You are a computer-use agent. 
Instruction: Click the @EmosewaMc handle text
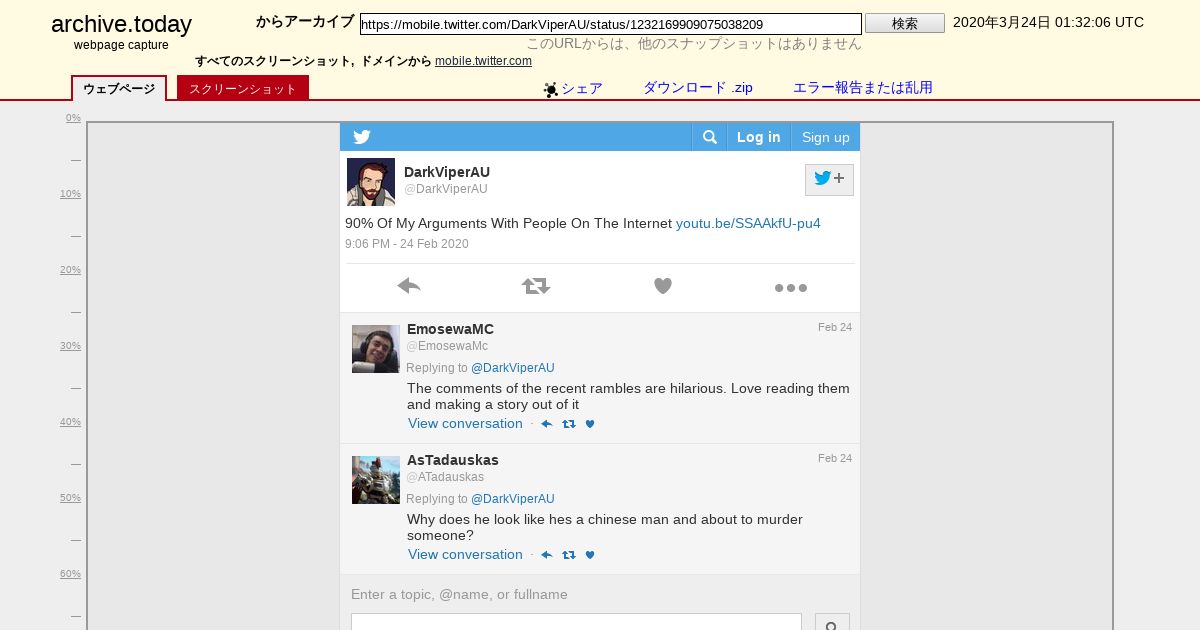click(x=447, y=346)
